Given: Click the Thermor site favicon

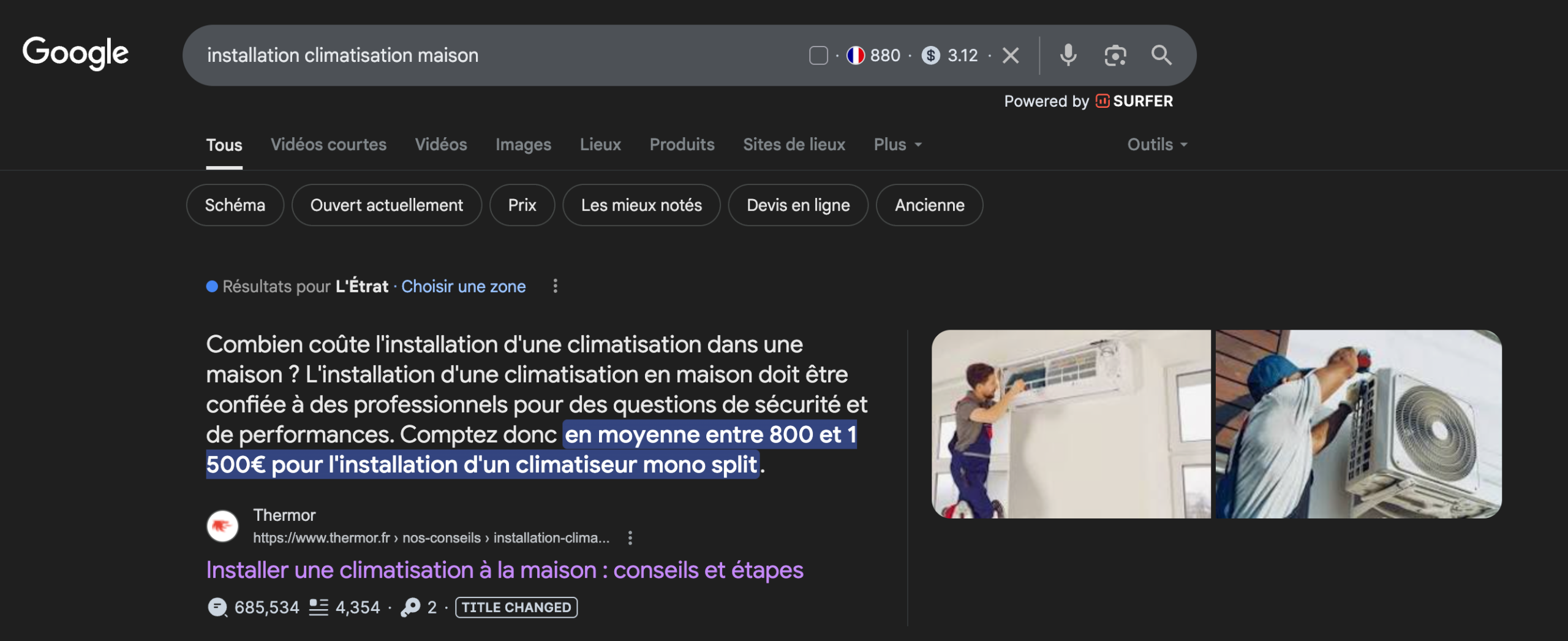Looking at the screenshot, I should click(222, 526).
